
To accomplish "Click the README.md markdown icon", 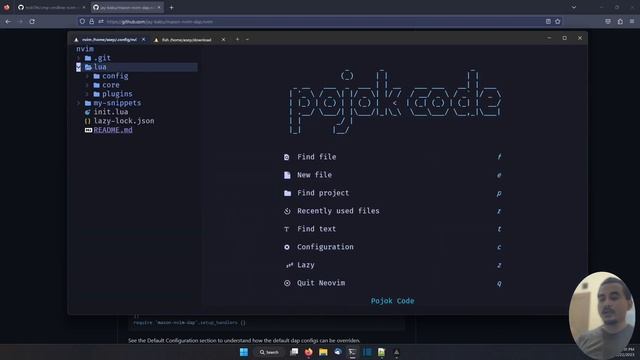I will point(88,130).
